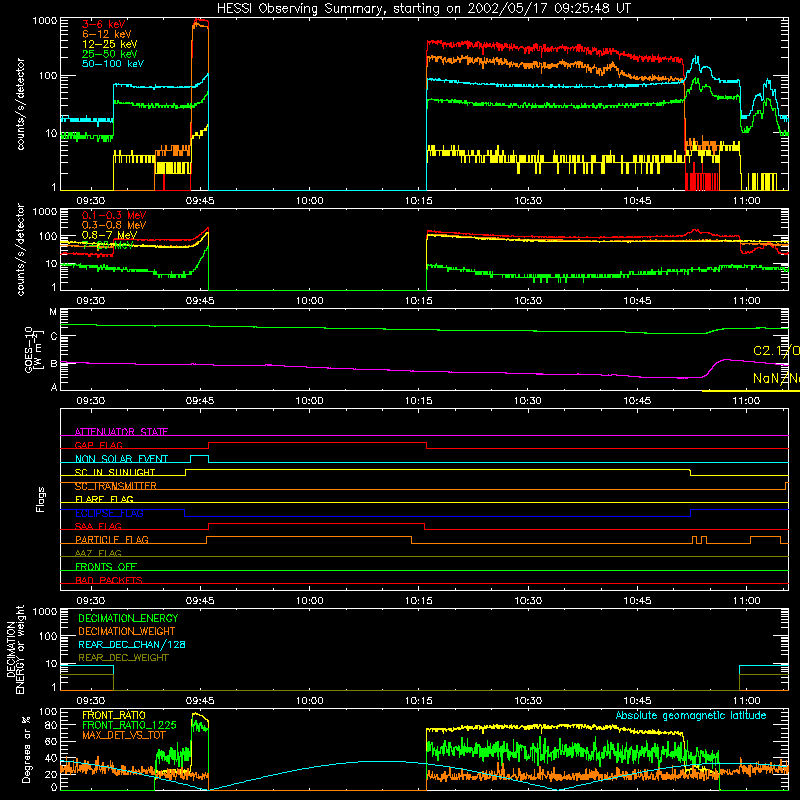Click the orange 0.3-0.8 MeV legend label
The image size is (800, 800).
pos(113,225)
